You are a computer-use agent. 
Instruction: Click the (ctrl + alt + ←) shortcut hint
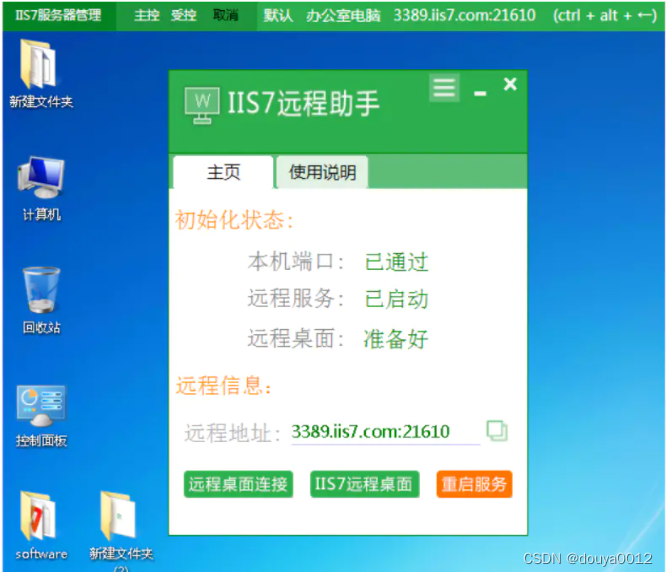(x=605, y=15)
